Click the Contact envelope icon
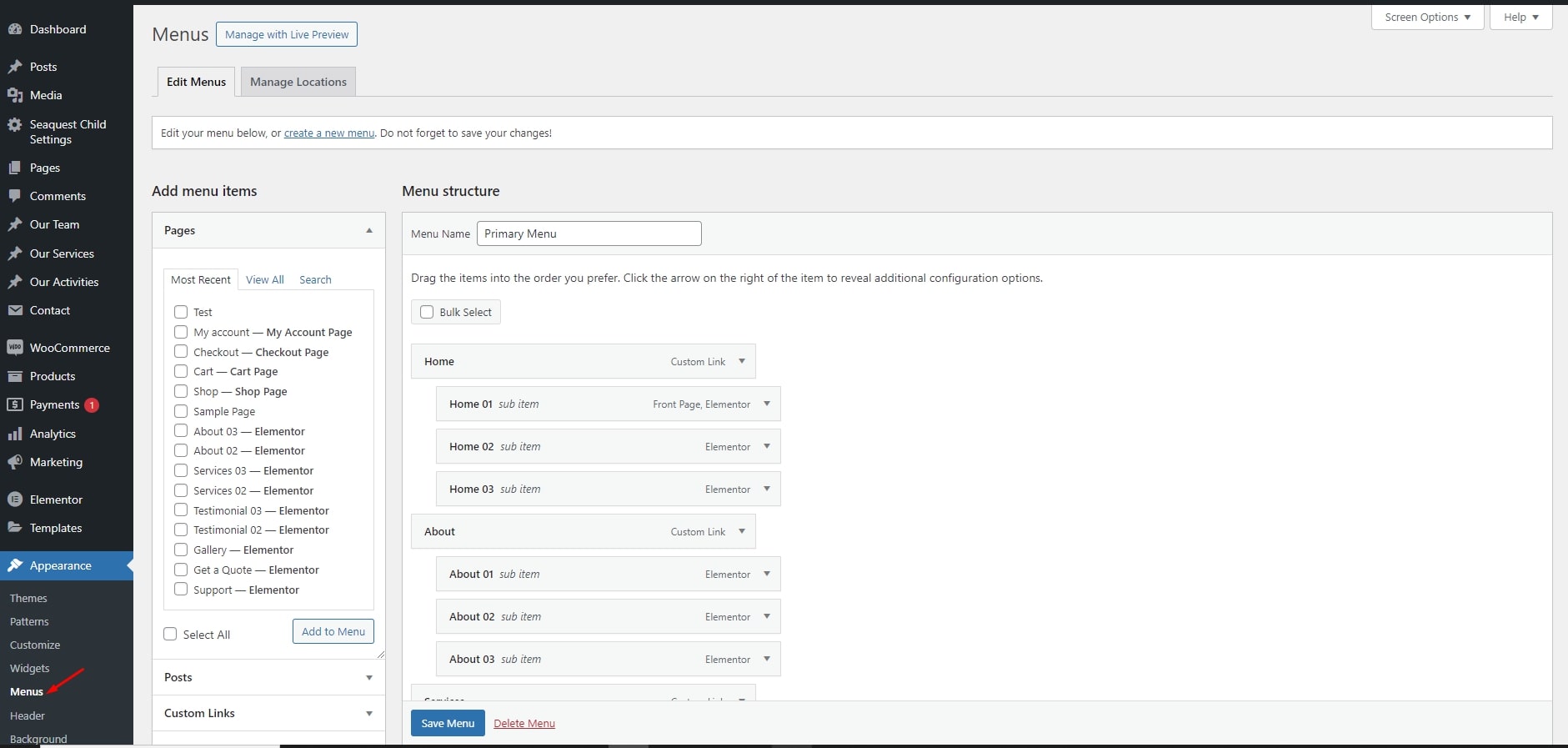This screenshot has width=1568, height=748. tap(15, 310)
